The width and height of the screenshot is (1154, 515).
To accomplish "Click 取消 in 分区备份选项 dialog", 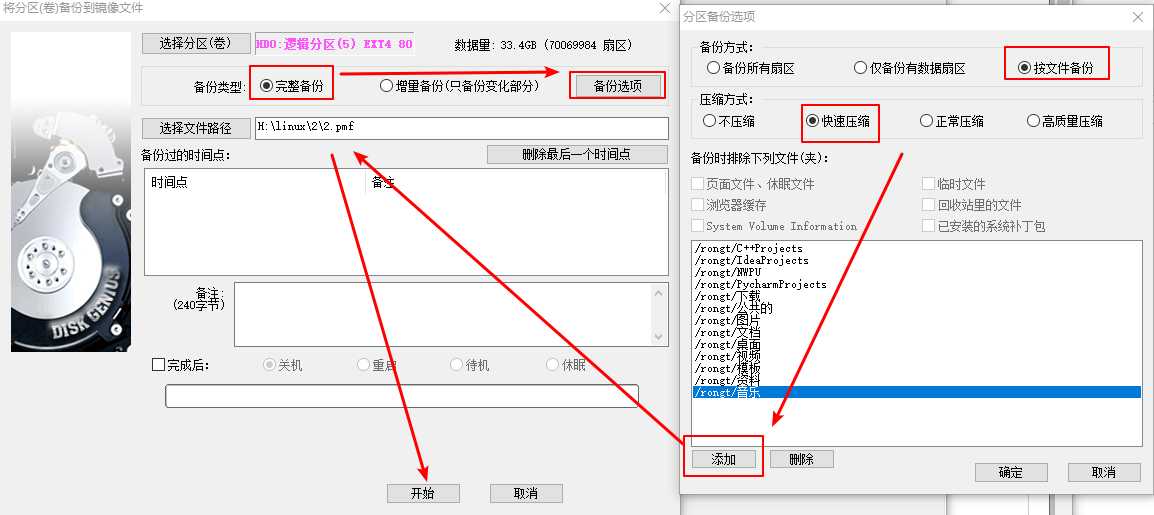I will point(1104,472).
